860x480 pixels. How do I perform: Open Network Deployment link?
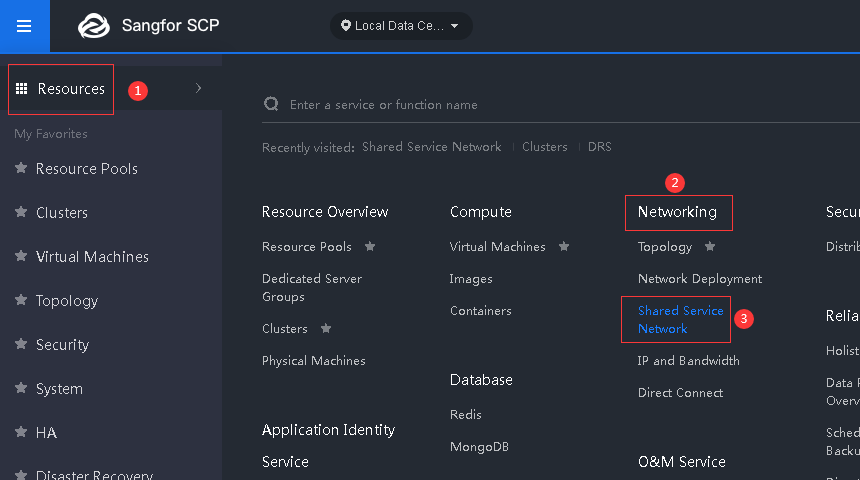pos(699,279)
